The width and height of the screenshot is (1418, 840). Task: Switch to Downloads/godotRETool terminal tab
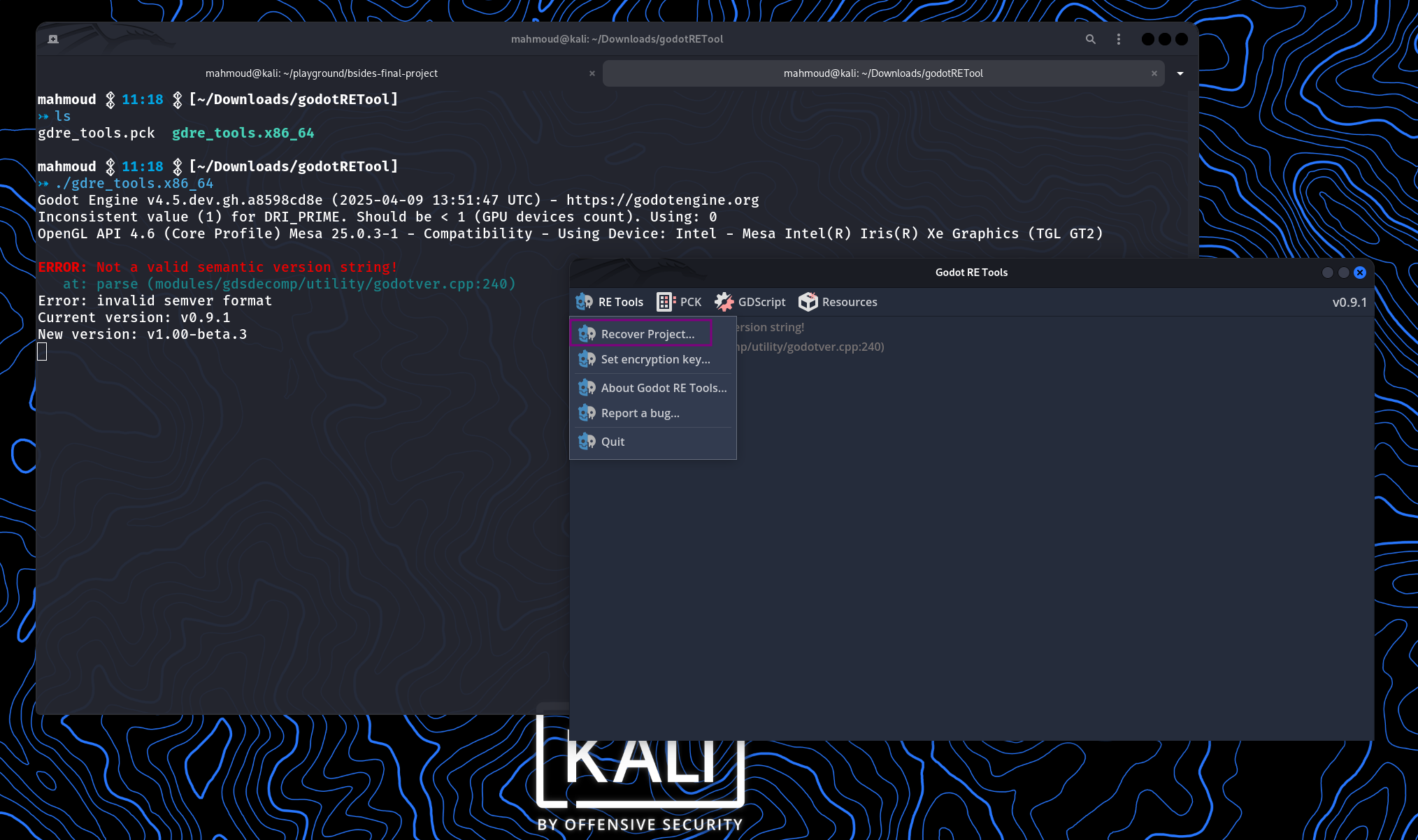point(883,73)
